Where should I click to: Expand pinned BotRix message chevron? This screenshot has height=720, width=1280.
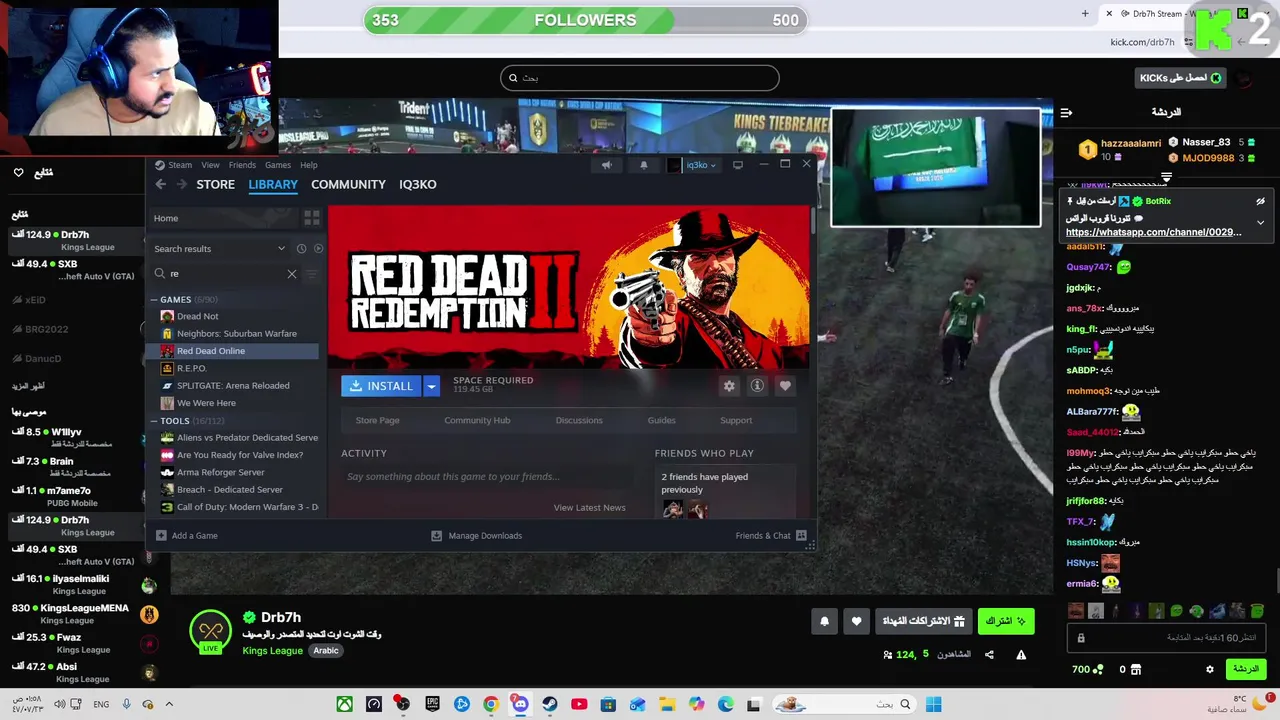[1260, 222]
